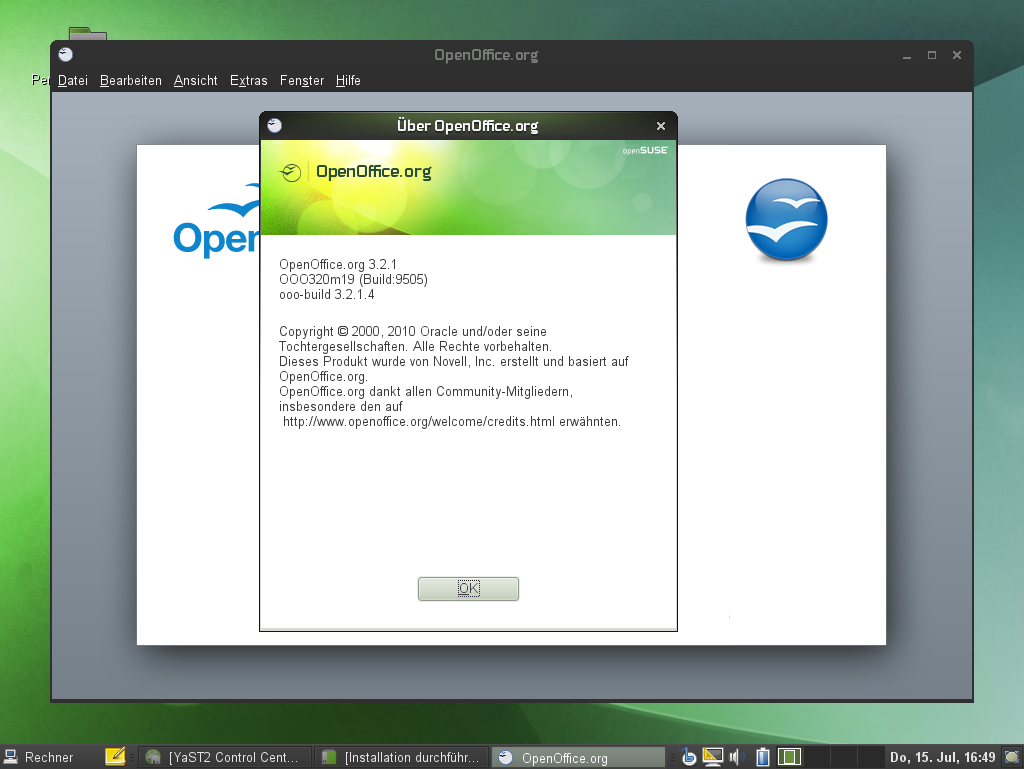Click the battery icon in system tray
The height and width of the screenshot is (769, 1024).
tap(762, 757)
